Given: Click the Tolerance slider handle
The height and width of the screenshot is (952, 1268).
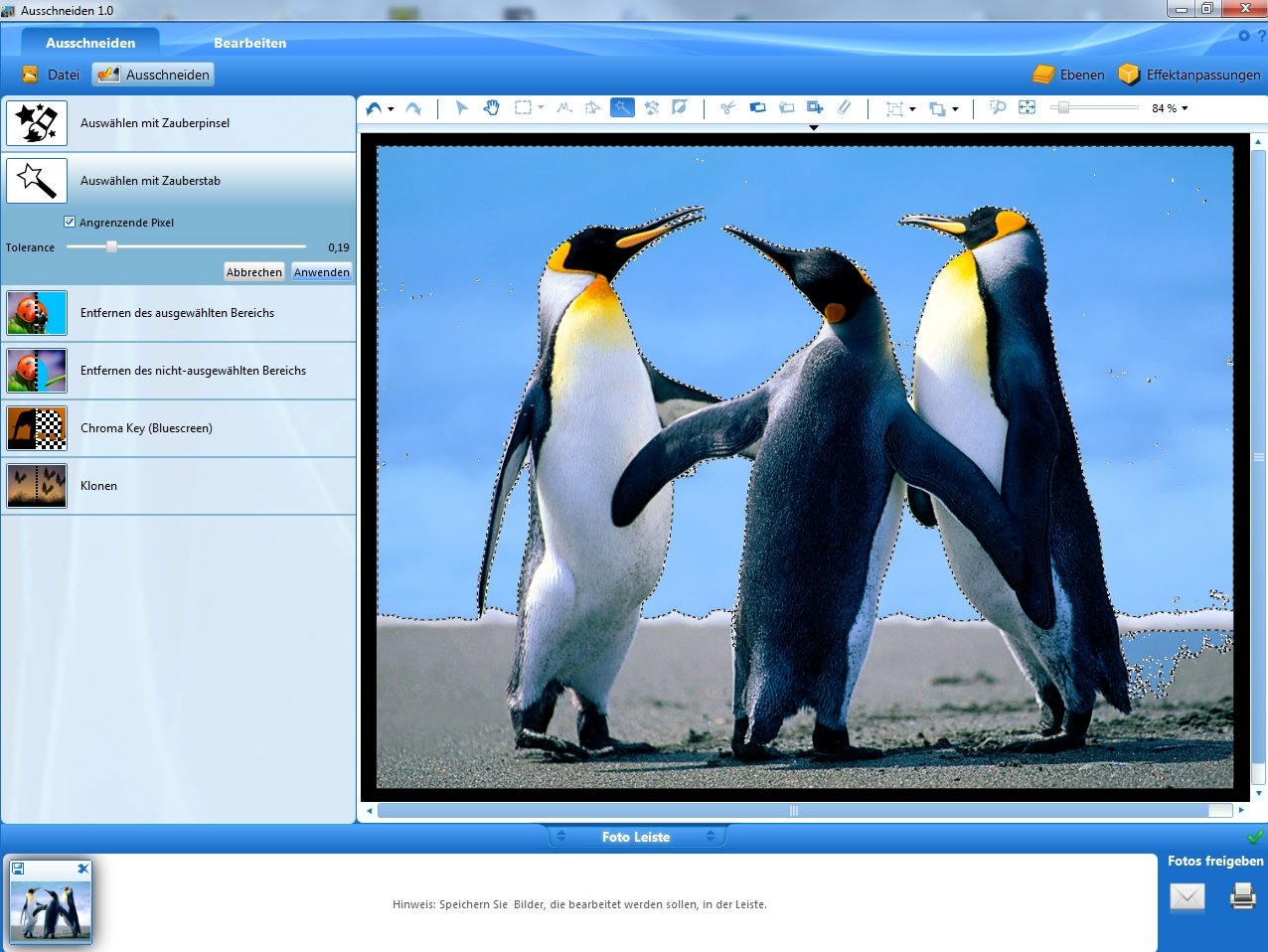Looking at the screenshot, I should [x=112, y=246].
